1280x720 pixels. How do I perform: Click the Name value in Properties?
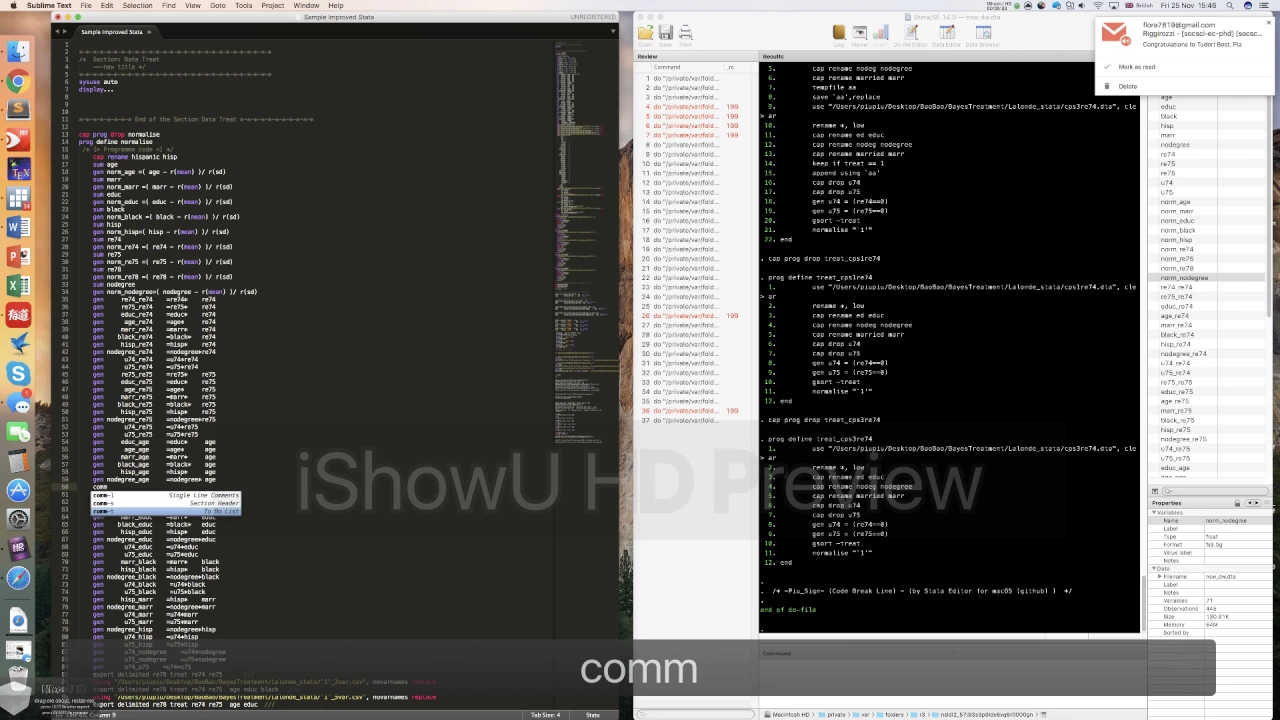click(1224, 521)
